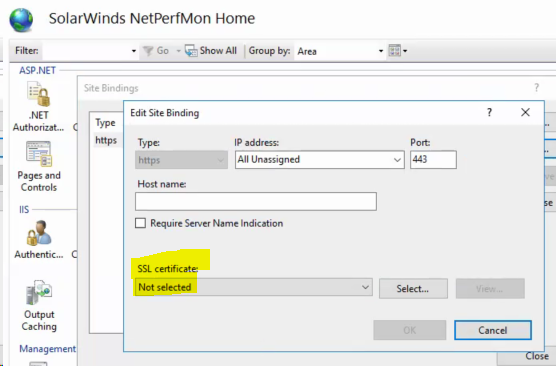This screenshot has width=556, height=366.
Task: Click the globe icon beside SolarWinds NetPerfMon Home
Action: click(21, 20)
